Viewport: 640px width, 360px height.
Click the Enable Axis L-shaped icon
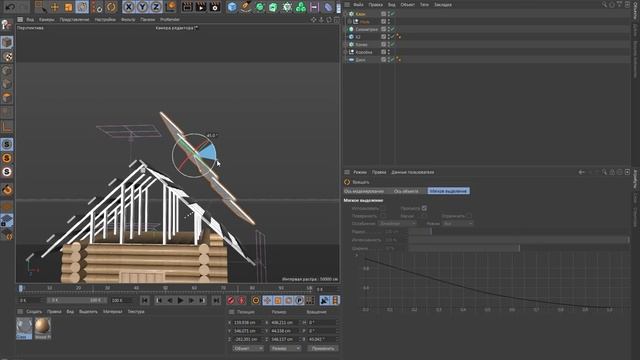click(x=7, y=127)
